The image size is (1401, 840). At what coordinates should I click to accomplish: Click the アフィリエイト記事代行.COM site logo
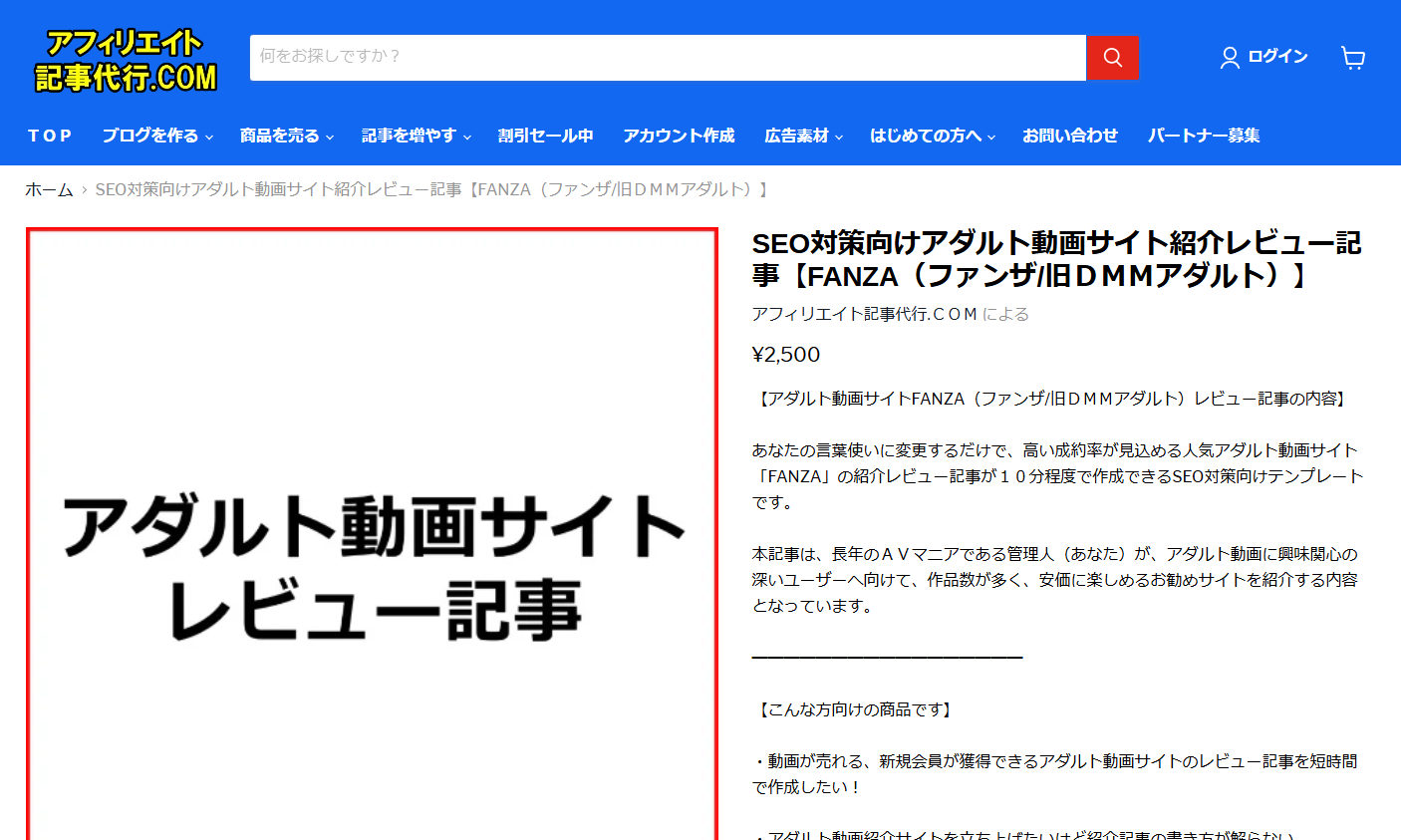click(126, 61)
